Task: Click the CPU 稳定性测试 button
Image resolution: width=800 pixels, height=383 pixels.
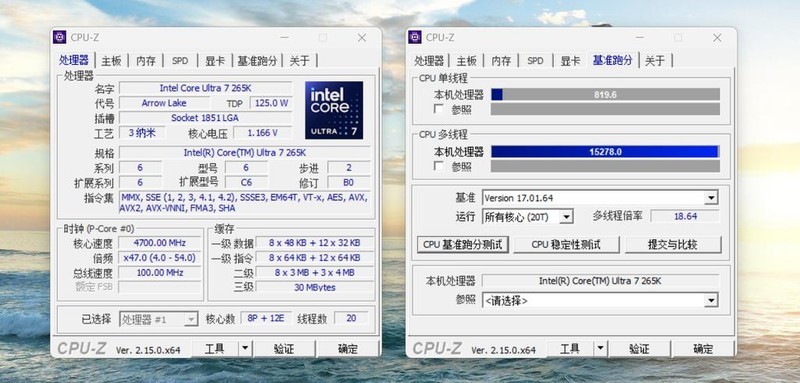Action: tap(566, 244)
